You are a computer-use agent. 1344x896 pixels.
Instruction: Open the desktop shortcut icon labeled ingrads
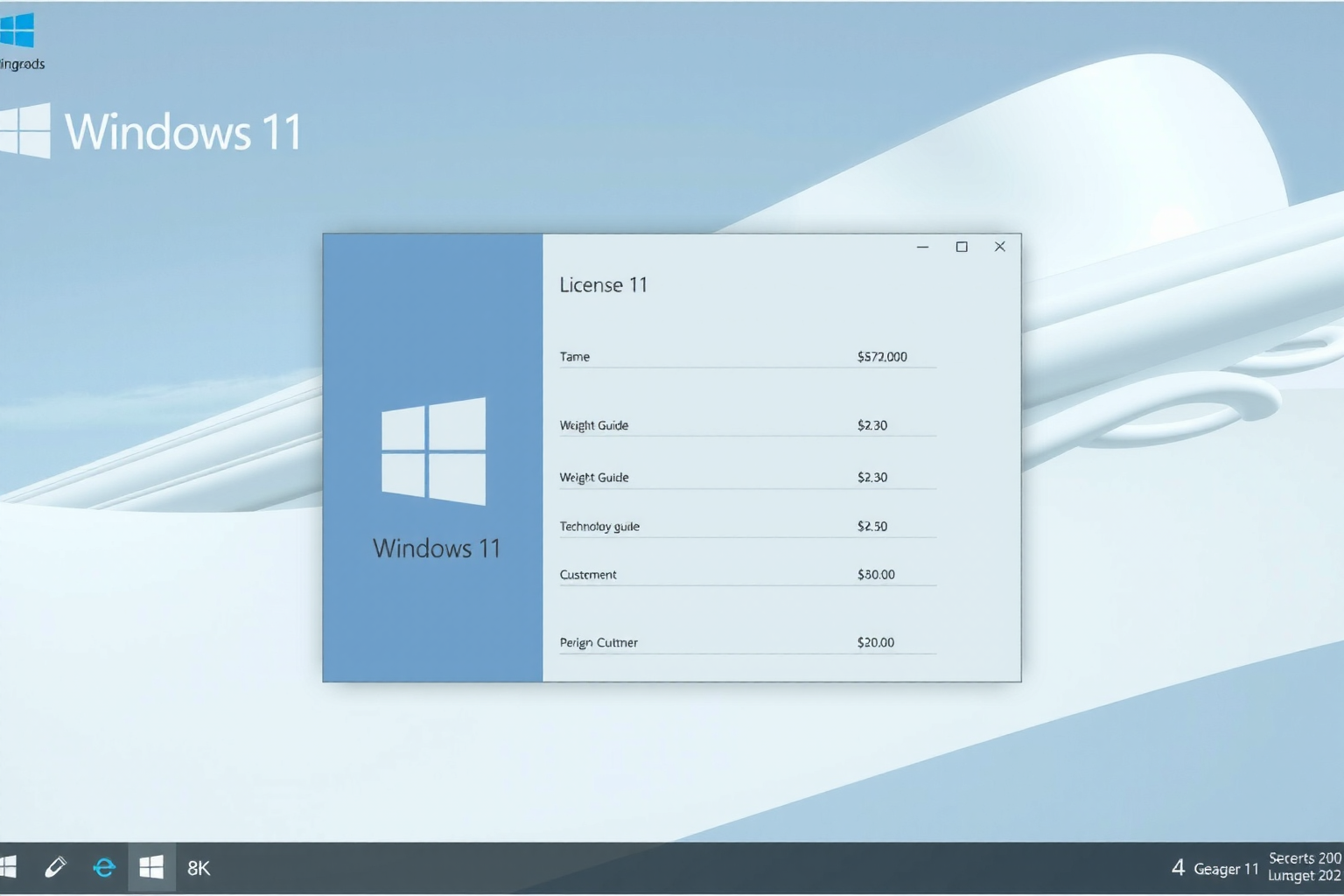click(x=17, y=40)
